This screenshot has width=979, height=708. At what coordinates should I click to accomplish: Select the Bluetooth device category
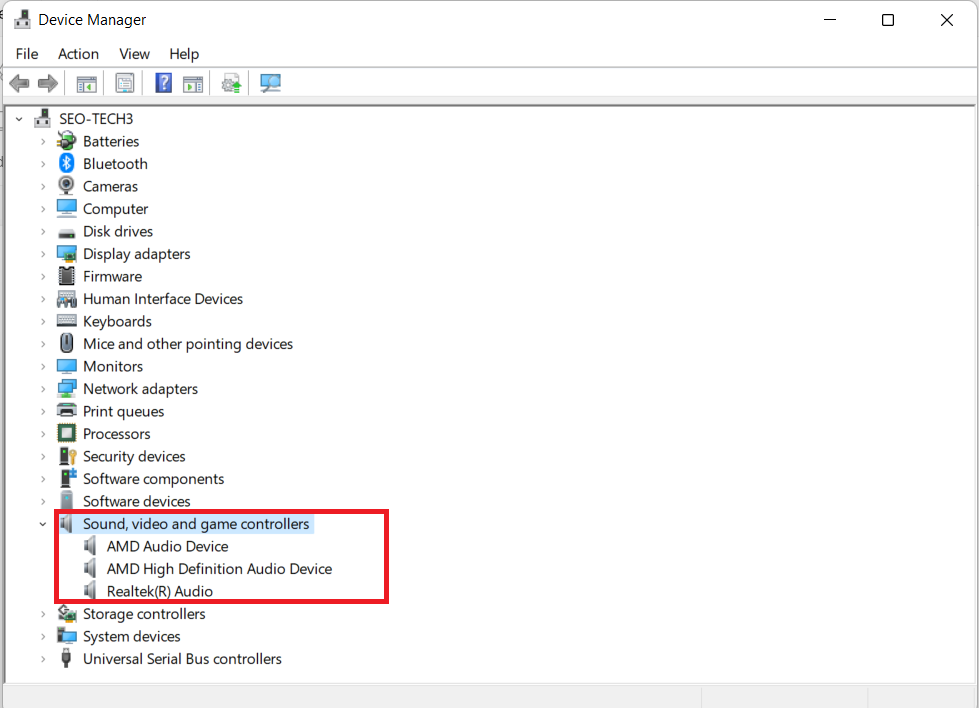pos(113,163)
